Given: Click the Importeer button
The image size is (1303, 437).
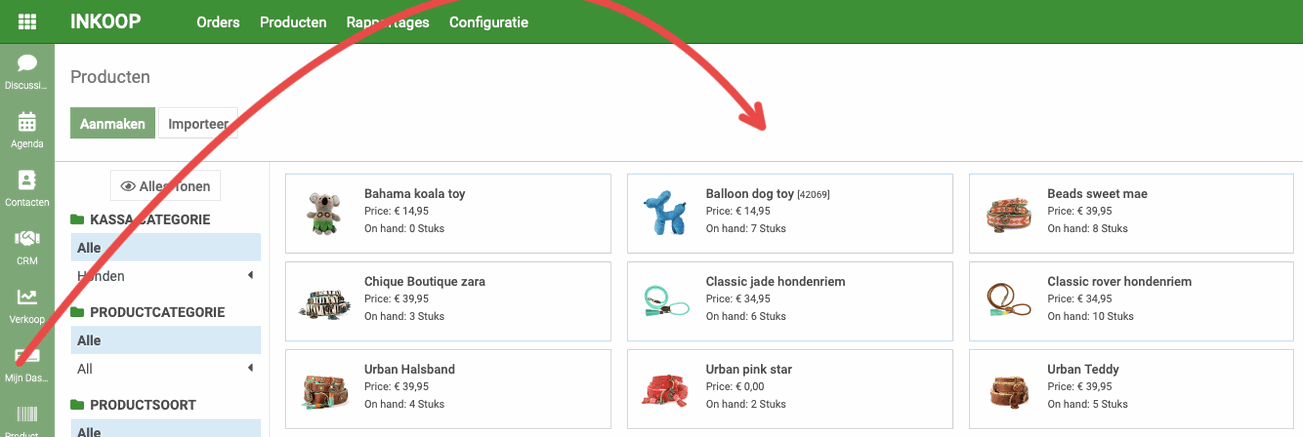Looking at the screenshot, I should pos(198,124).
